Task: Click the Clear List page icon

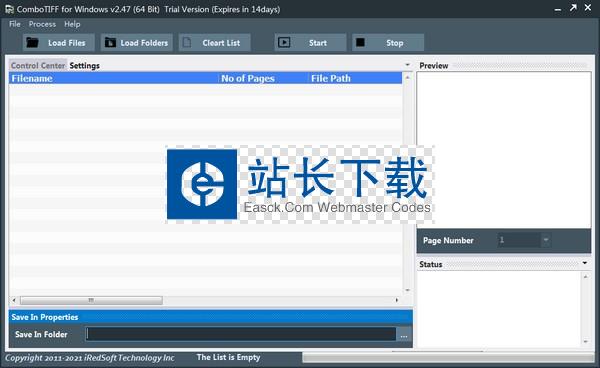Action: tap(187, 42)
